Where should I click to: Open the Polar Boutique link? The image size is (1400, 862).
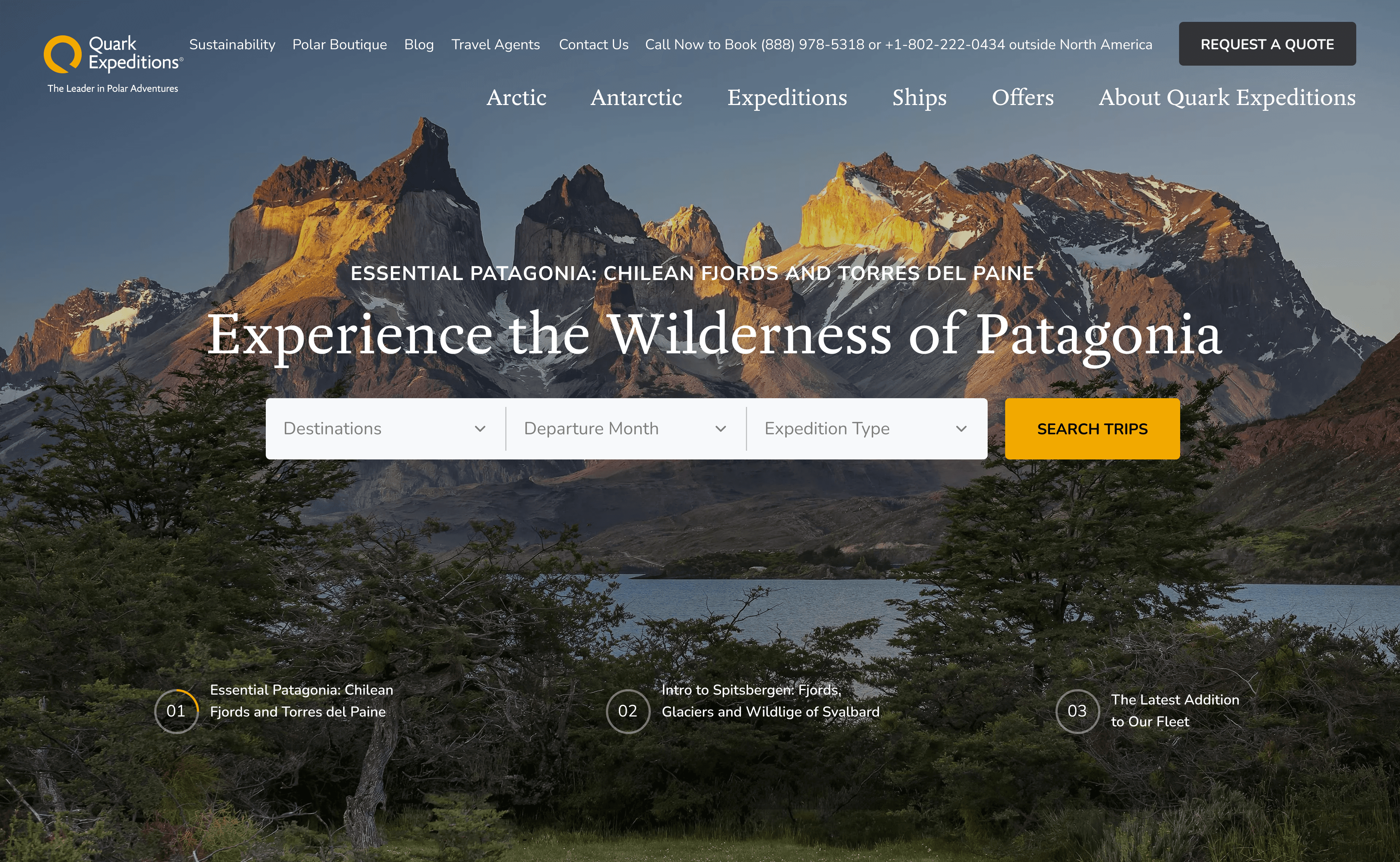click(340, 44)
